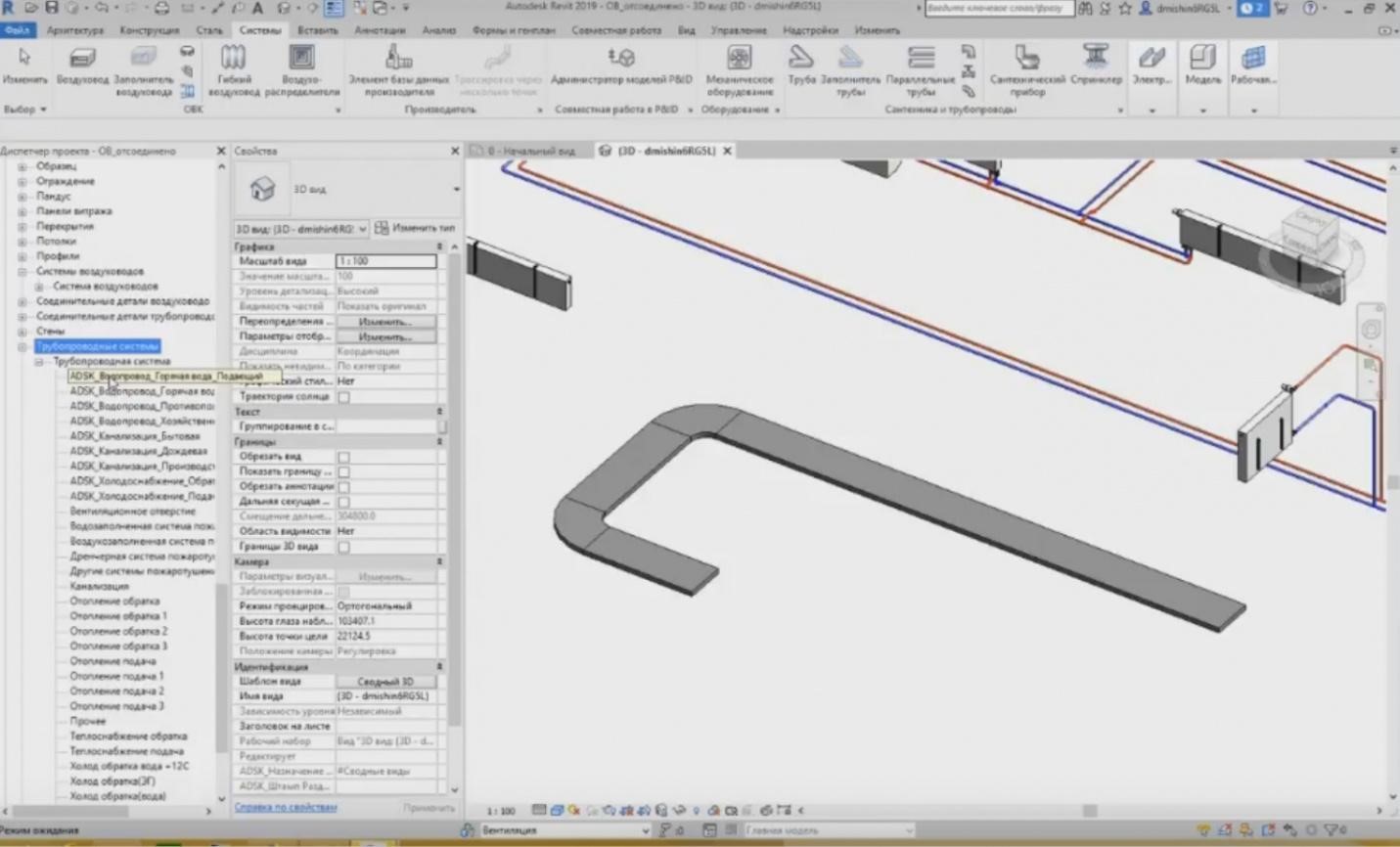Viewport: 1400px width, 847px height.
Task: Enable the Показать границу option
Action: [x=342, y=471]
